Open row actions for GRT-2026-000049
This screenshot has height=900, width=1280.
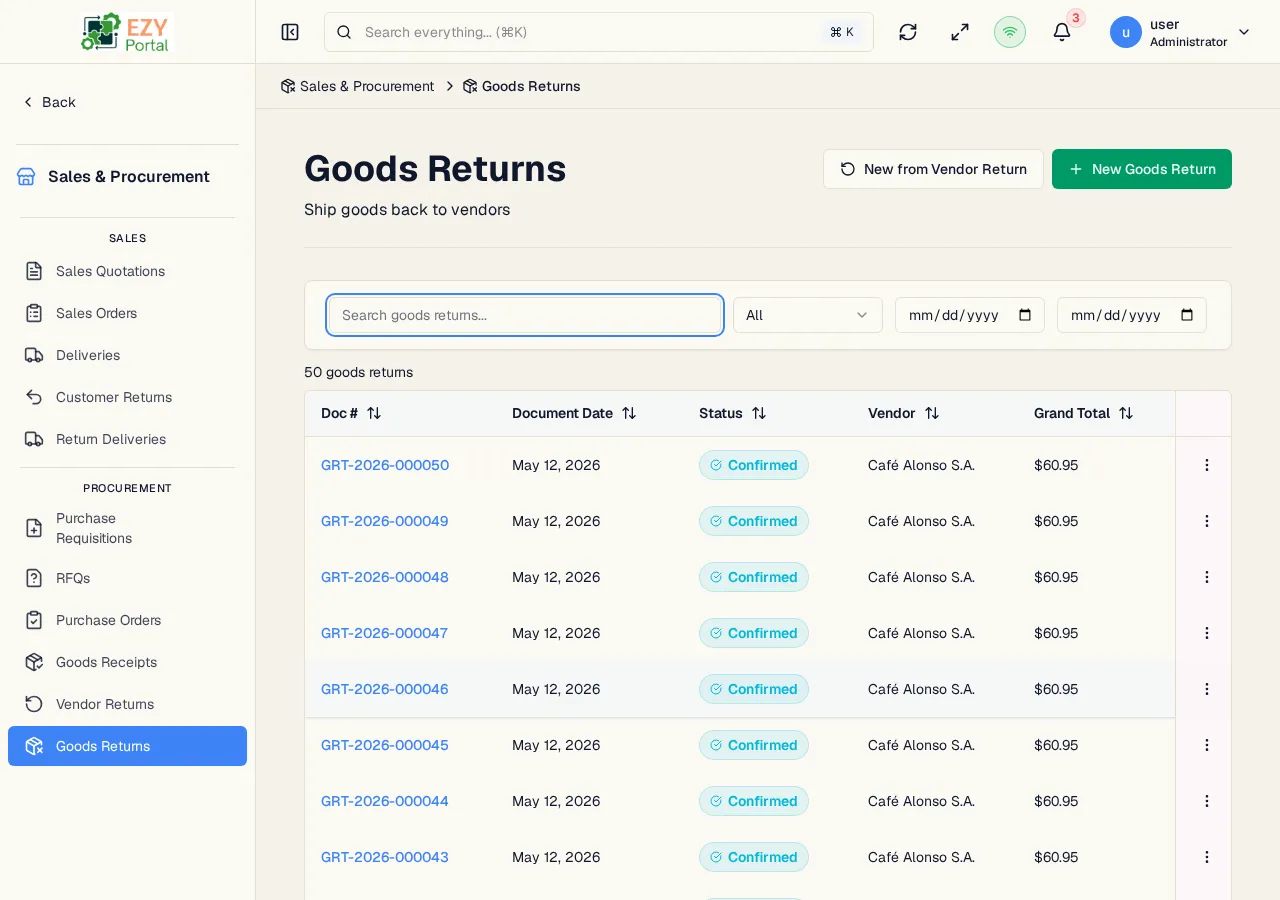click(1207, 521)
